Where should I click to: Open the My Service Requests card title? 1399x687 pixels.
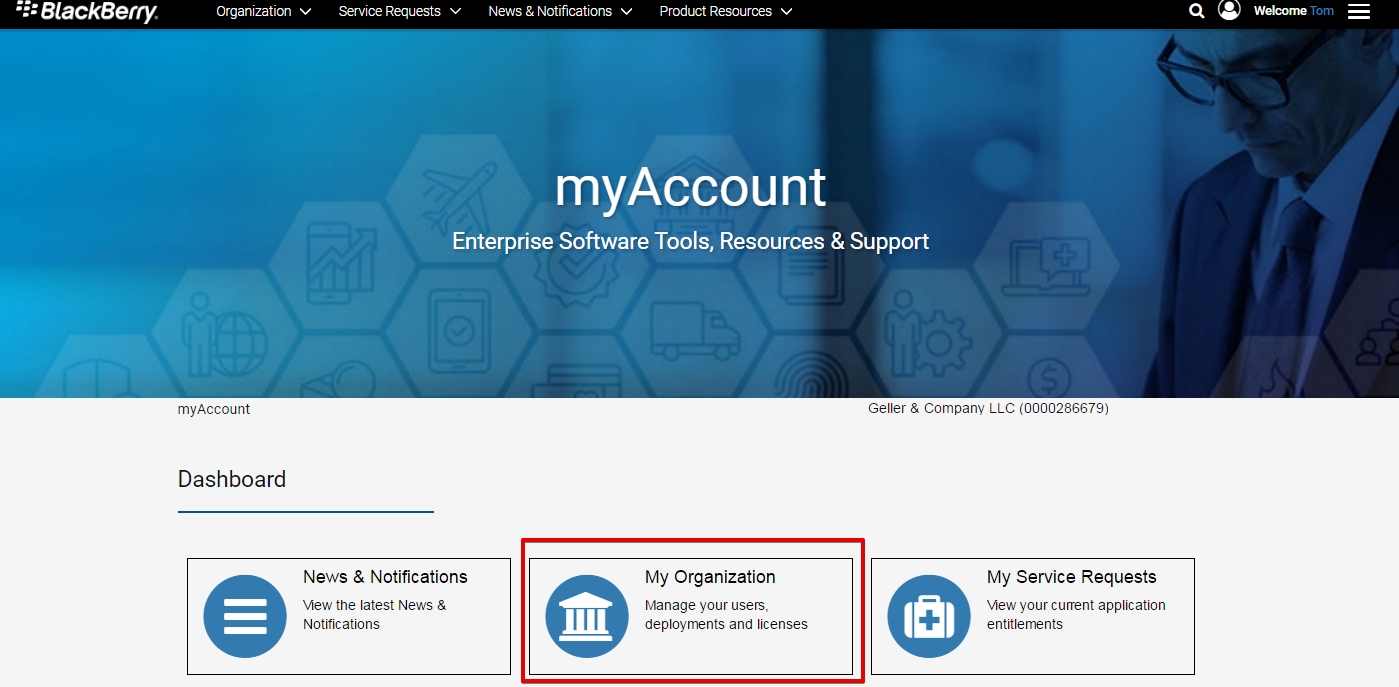point(1071,577)
